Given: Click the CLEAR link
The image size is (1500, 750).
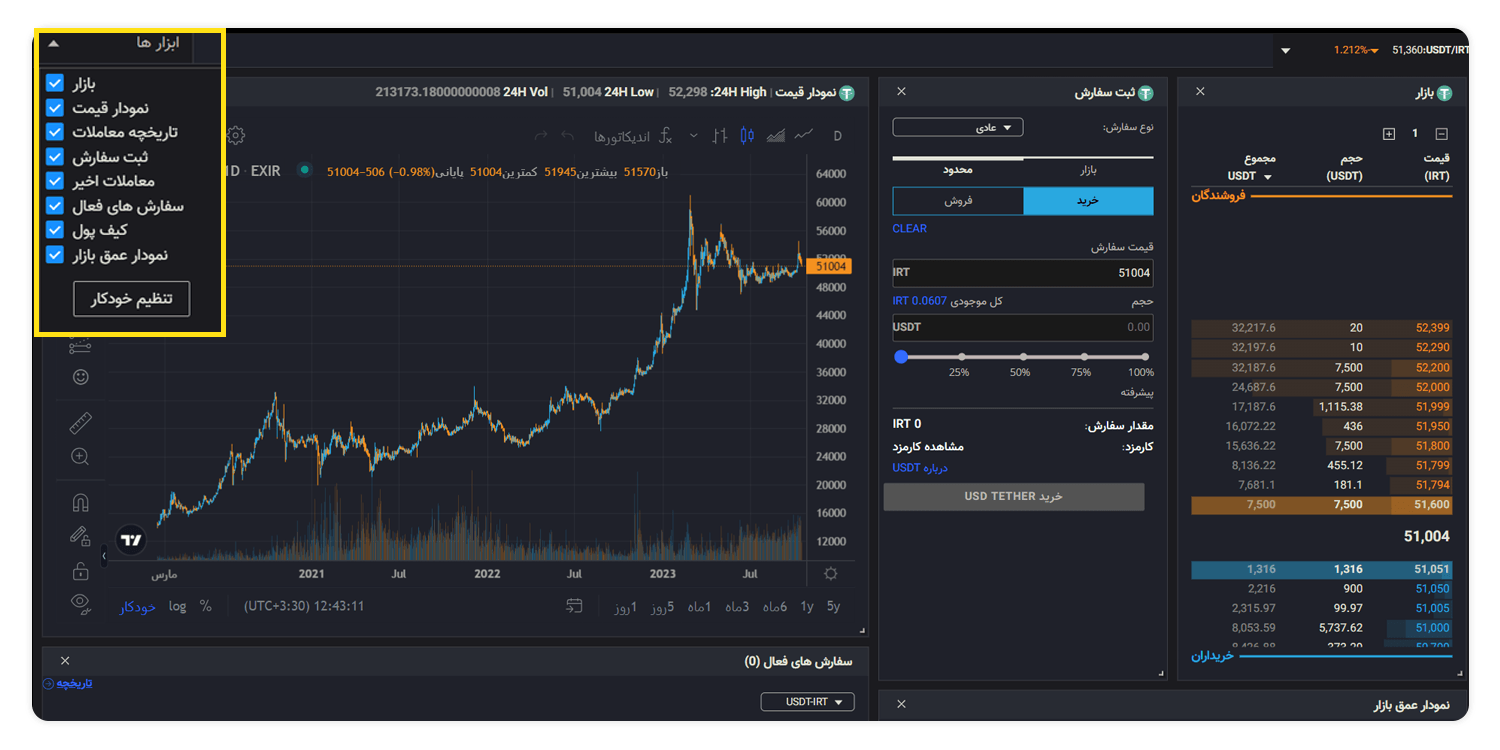Looking at the screenshot, I should coord(910,228).
